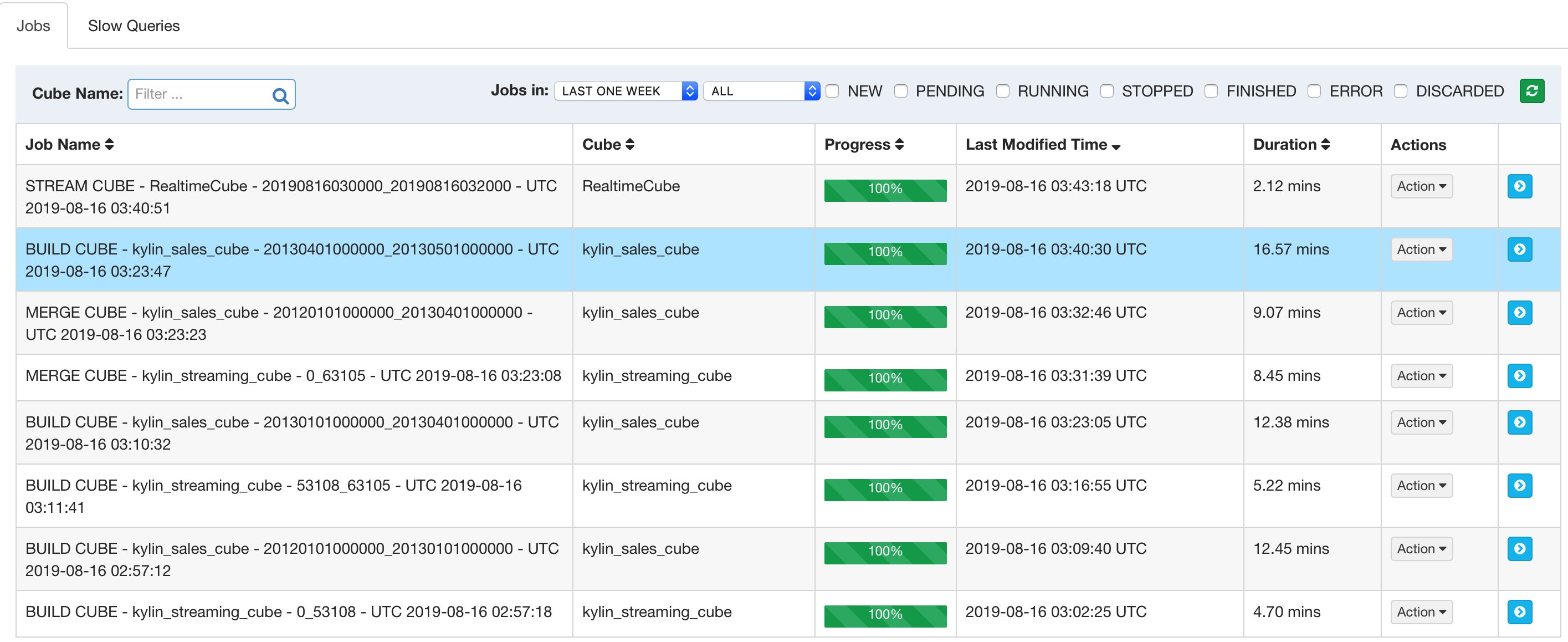Click the search magnifier in Cube Name filter

[x=280, y=95]
